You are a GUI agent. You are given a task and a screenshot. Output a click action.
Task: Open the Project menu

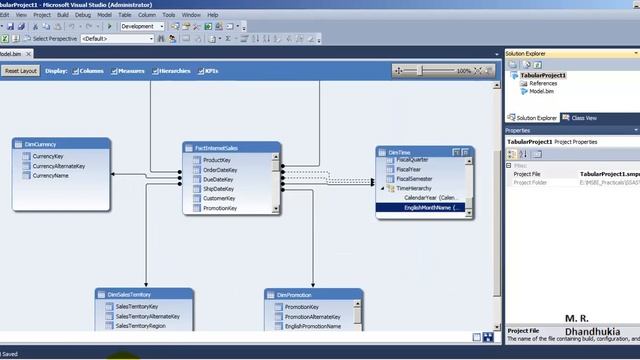tap(42, 15)
